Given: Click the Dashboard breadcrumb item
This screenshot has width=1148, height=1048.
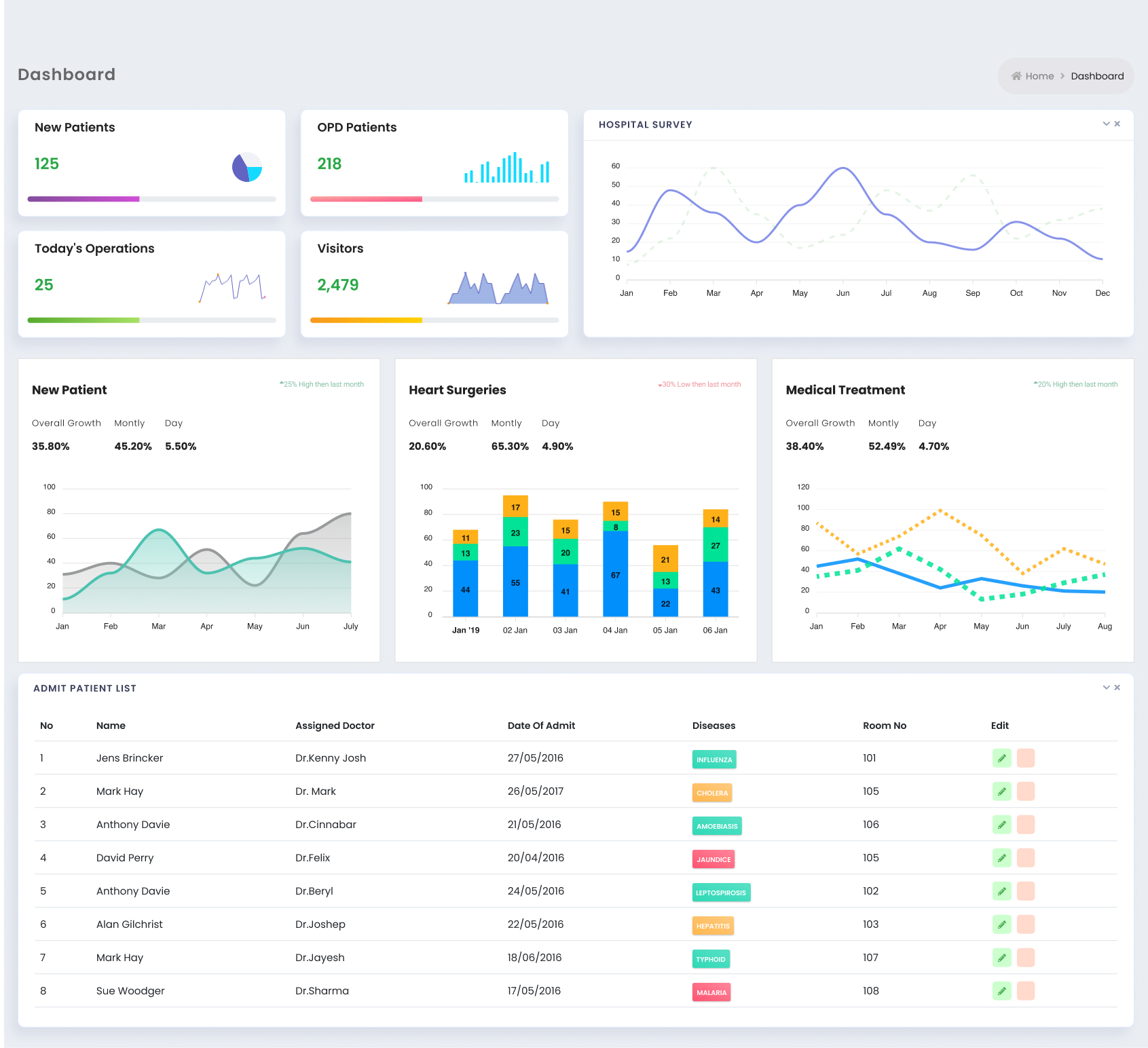Looking at the screenshot, I should click(x=1097, y=76).
